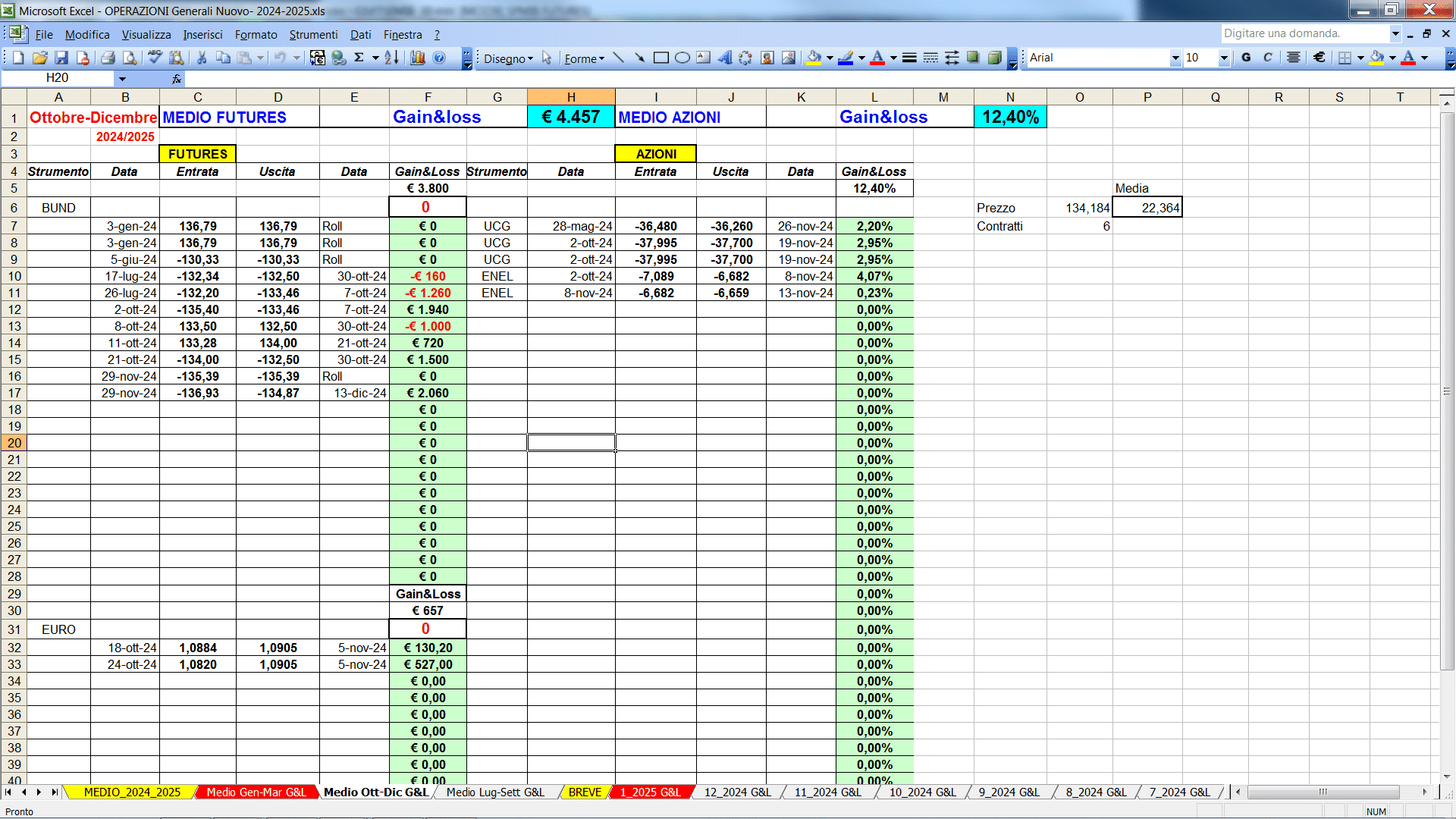Switch to the MEDIO_2024_2025 sheet tab
The height and width of the screenshot is (819, 1456).
pos(132,792)
